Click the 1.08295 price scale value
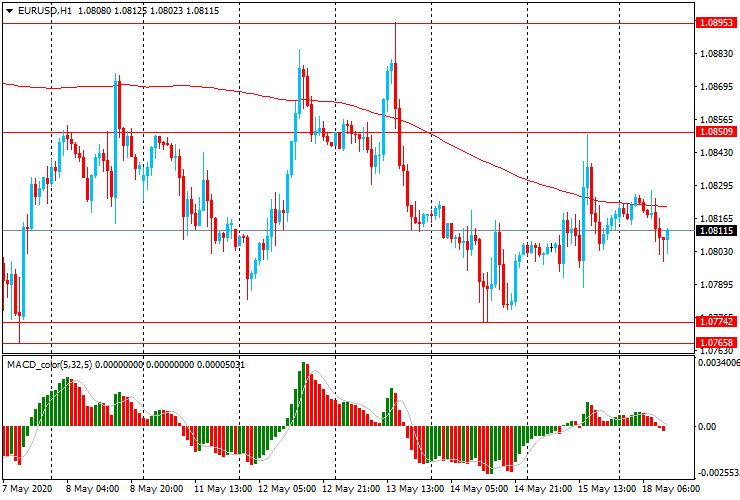740x500 pixels. [x=716, y=186]
